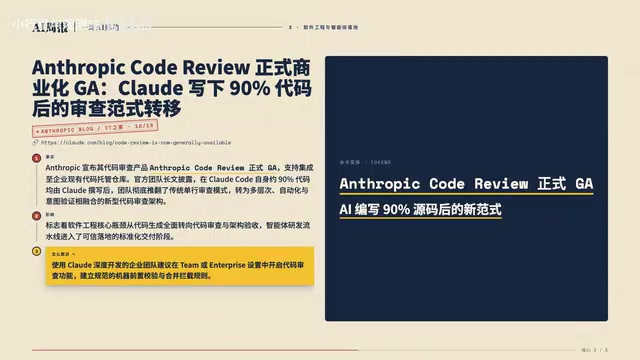The image size is (640, 360).
Task: Click the red progress bar at the bottom
Action: pos(195,350)
